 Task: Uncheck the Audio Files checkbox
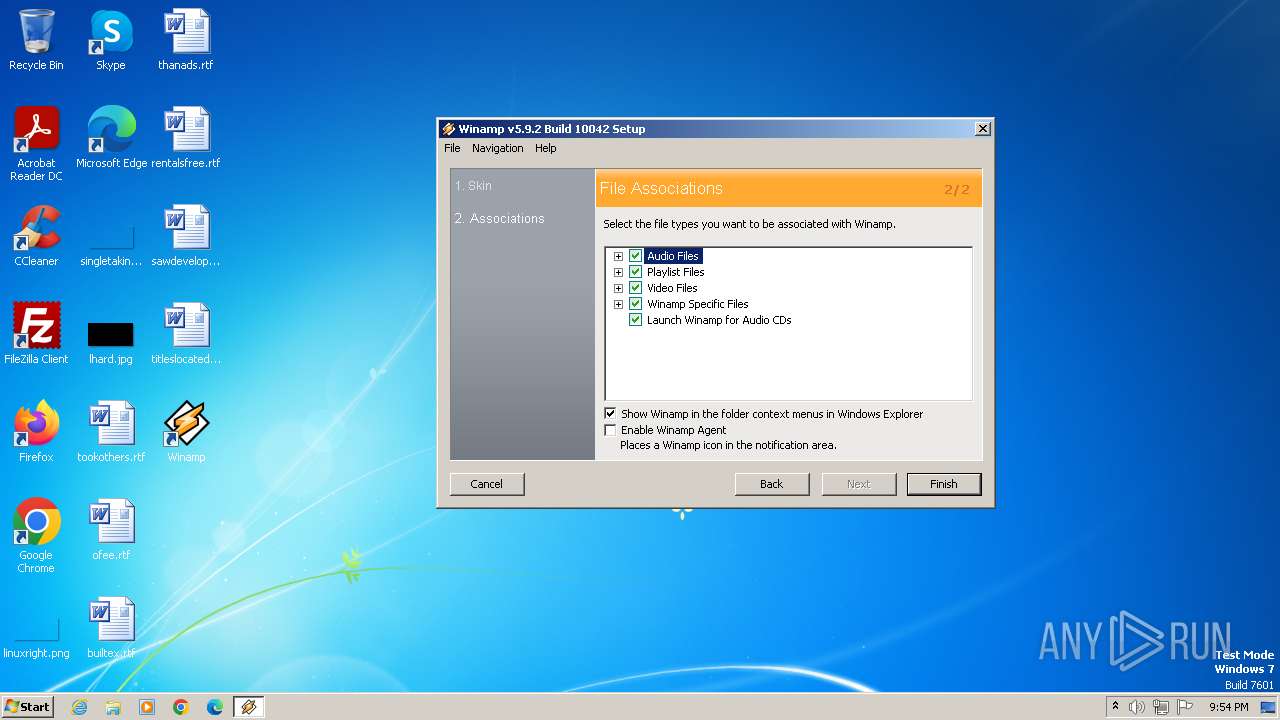[x=635, y=256]
